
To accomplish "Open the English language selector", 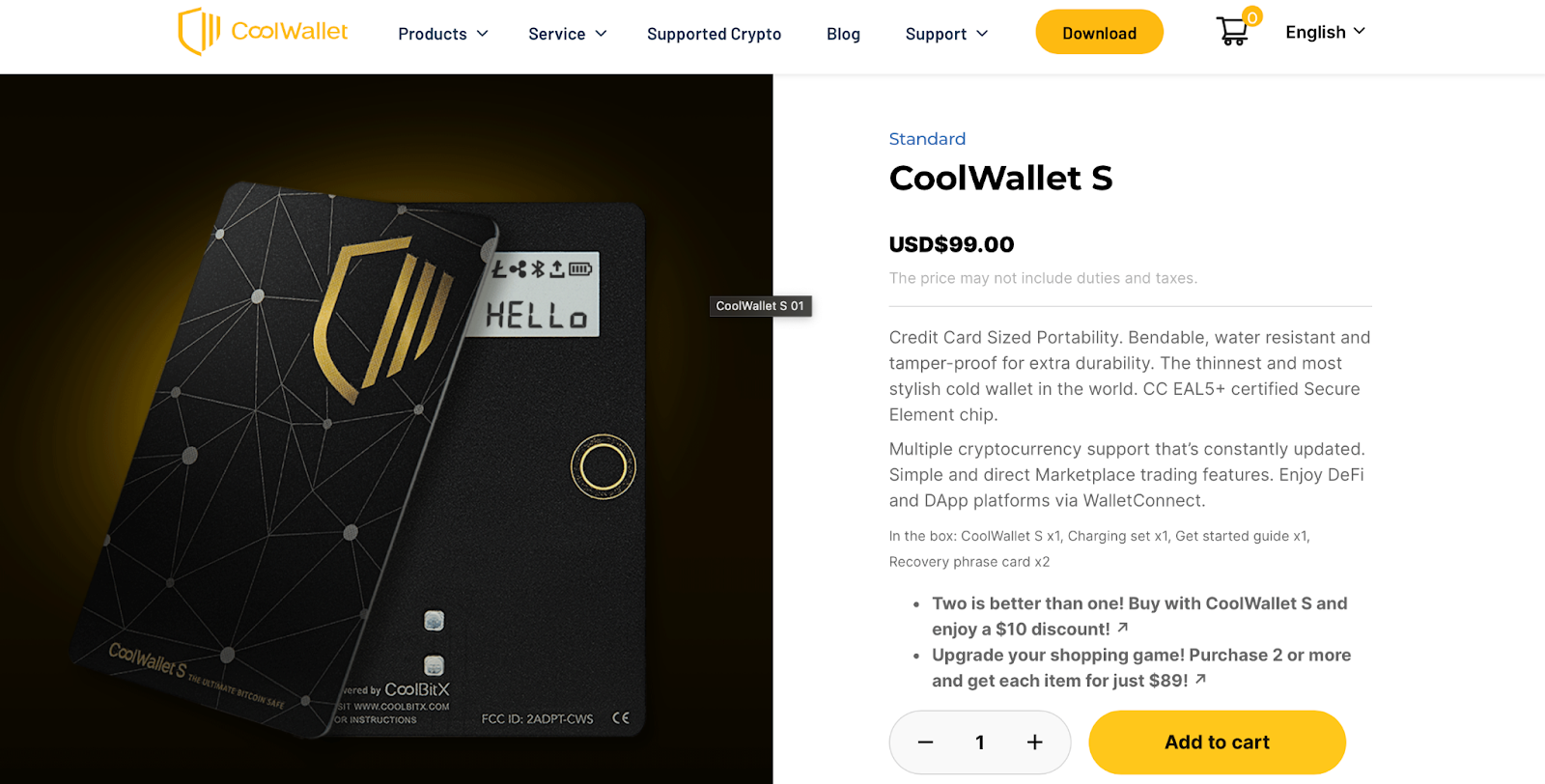I will 1326,32.
